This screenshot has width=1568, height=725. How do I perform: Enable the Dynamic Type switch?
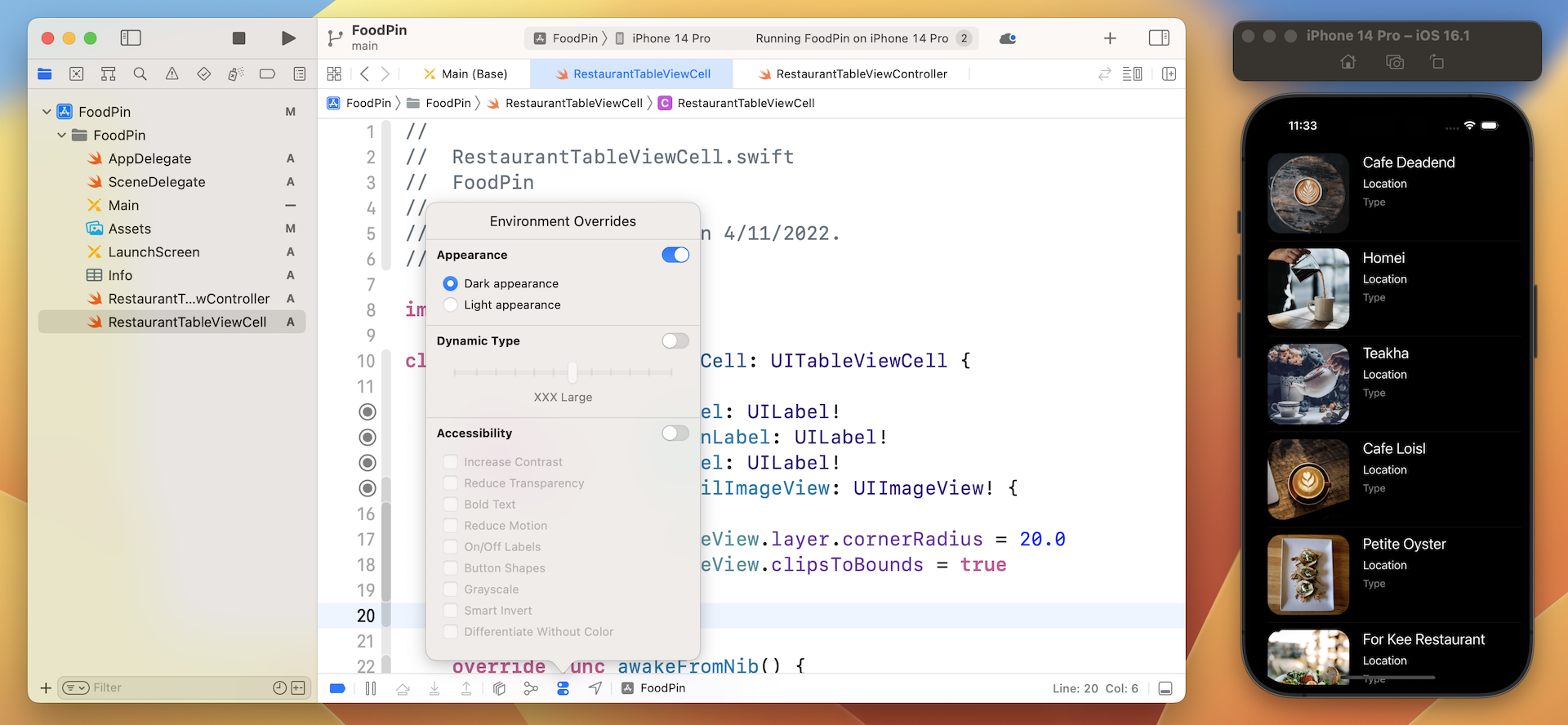(x=675, y=340)
